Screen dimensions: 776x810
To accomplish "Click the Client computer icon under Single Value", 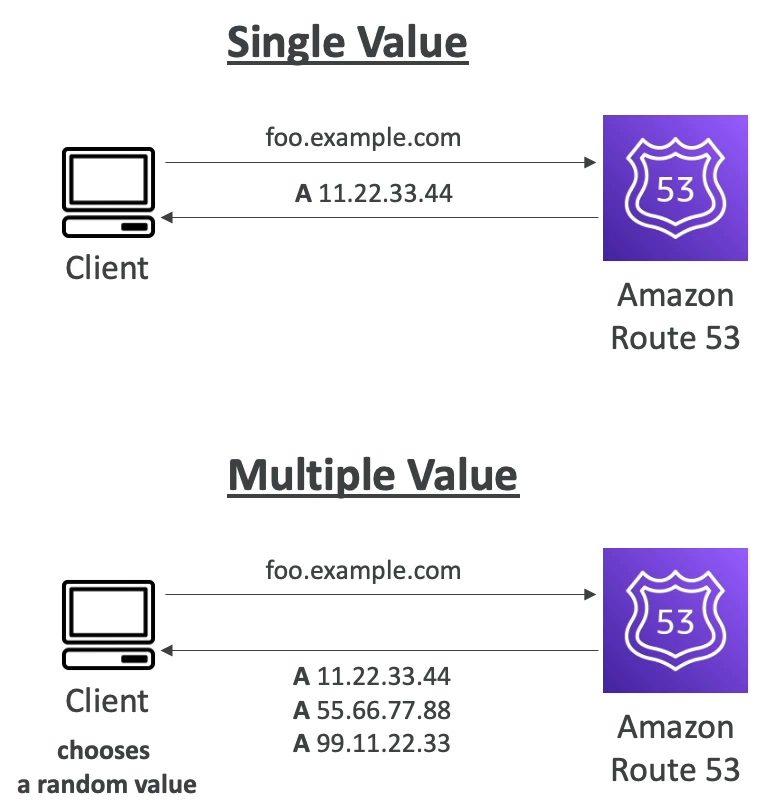I will (107, 193).
